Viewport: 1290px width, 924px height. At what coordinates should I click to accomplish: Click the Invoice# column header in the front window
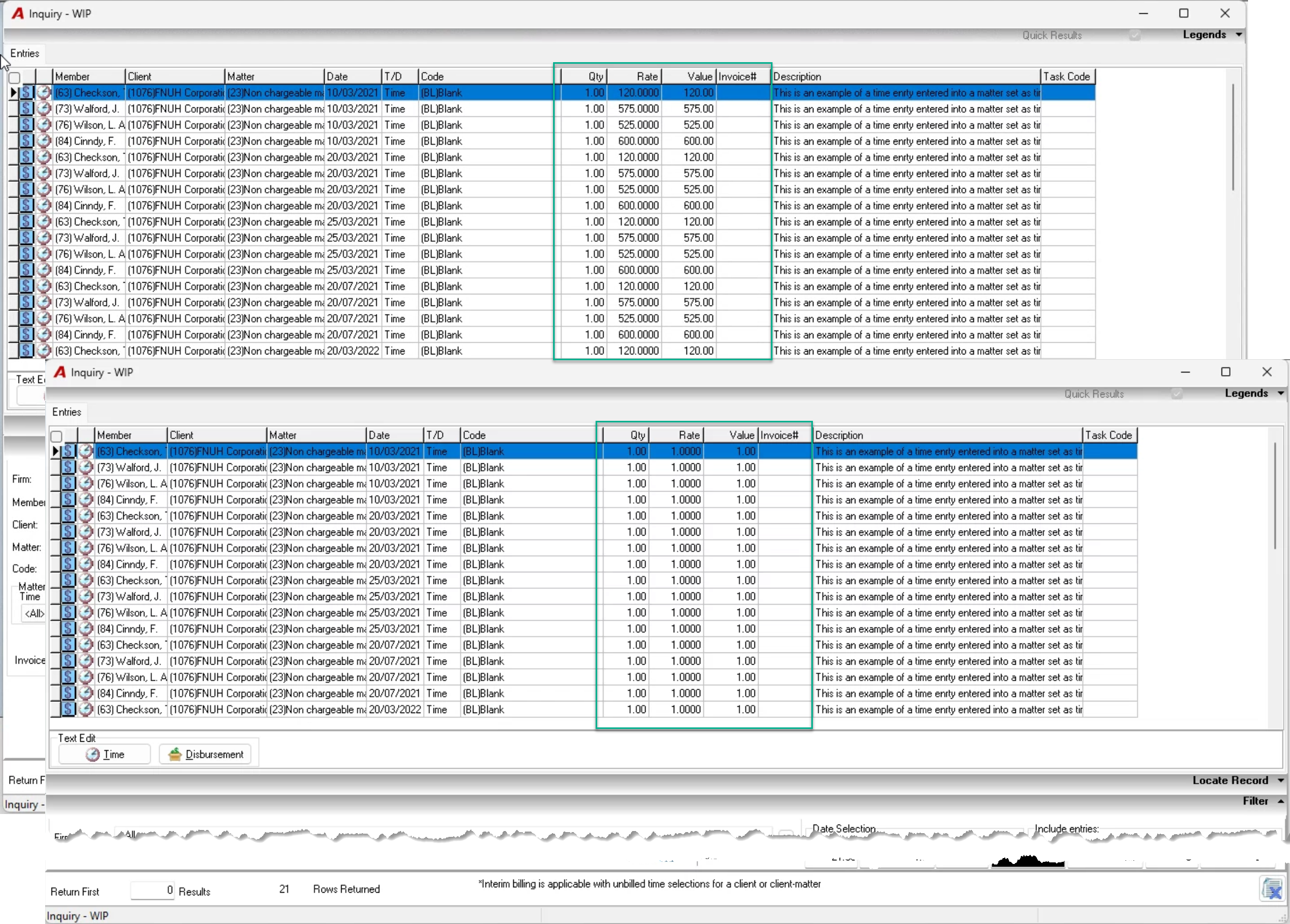coord(785,435)
